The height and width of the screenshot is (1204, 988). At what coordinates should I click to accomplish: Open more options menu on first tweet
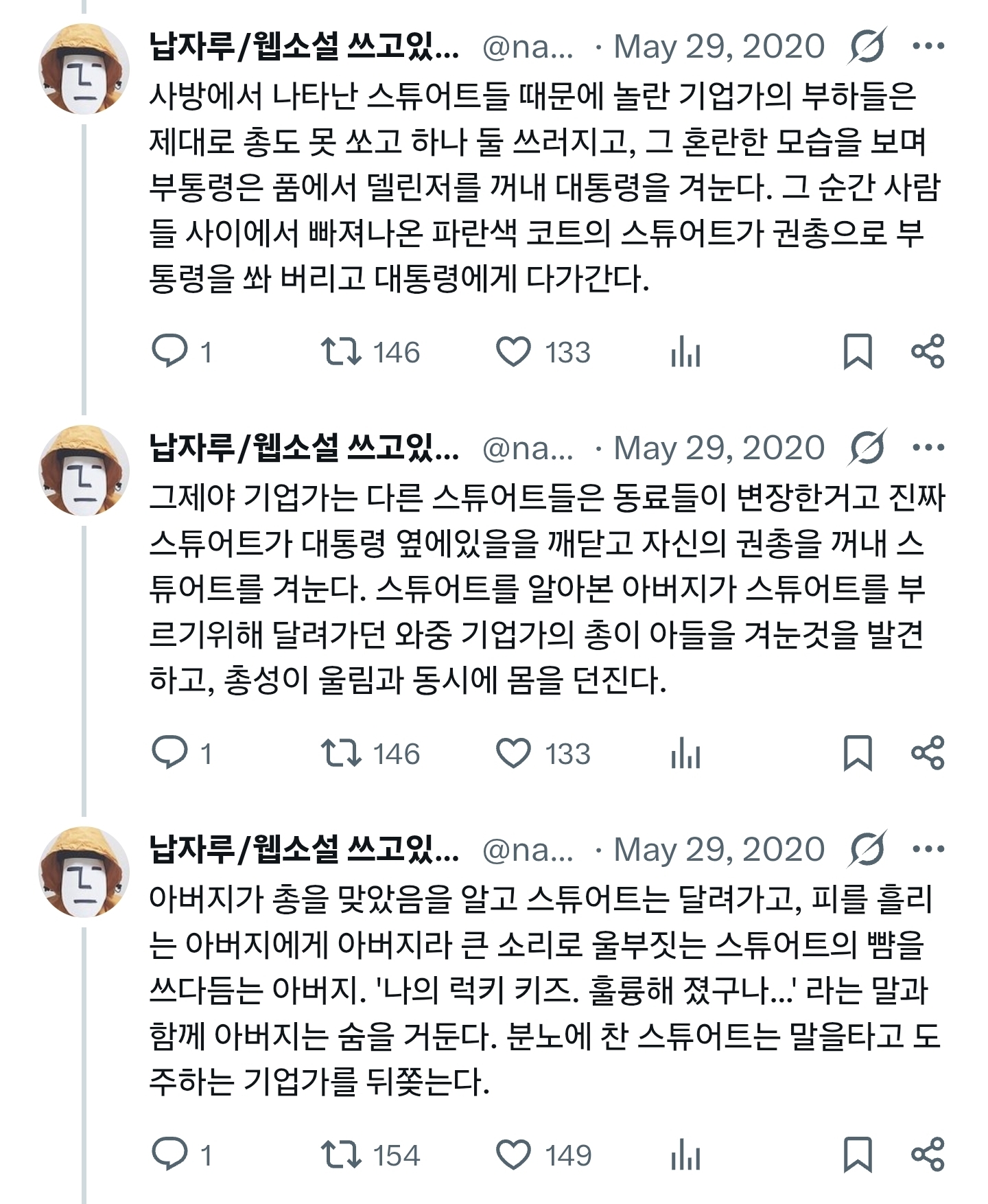[x=928, y=46]
